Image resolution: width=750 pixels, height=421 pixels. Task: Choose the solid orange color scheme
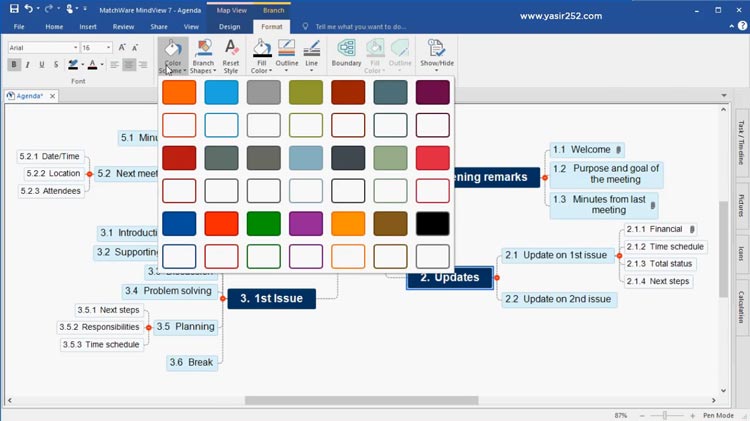[x=179, y=92]
